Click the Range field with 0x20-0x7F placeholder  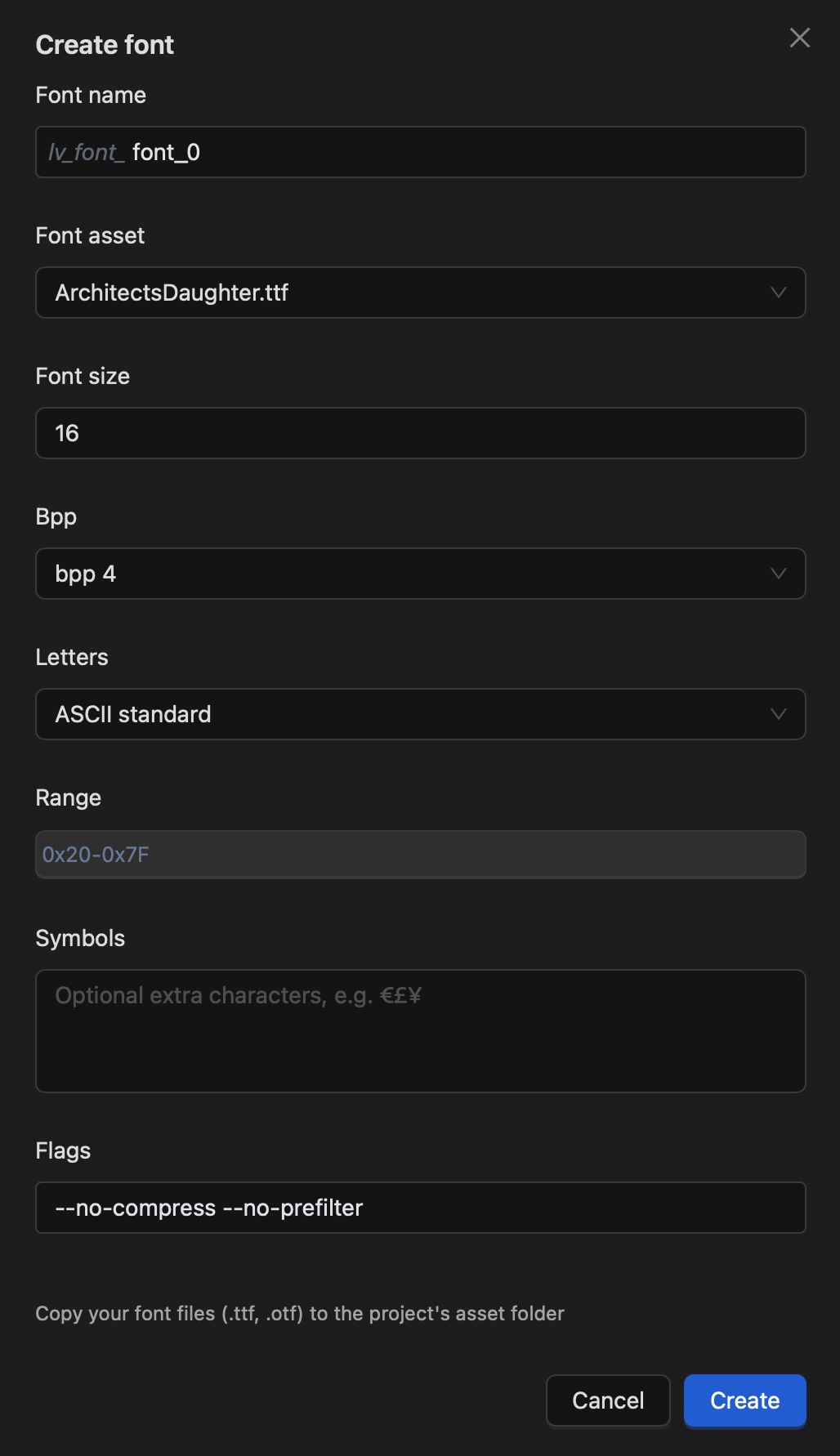coord(420,854)
